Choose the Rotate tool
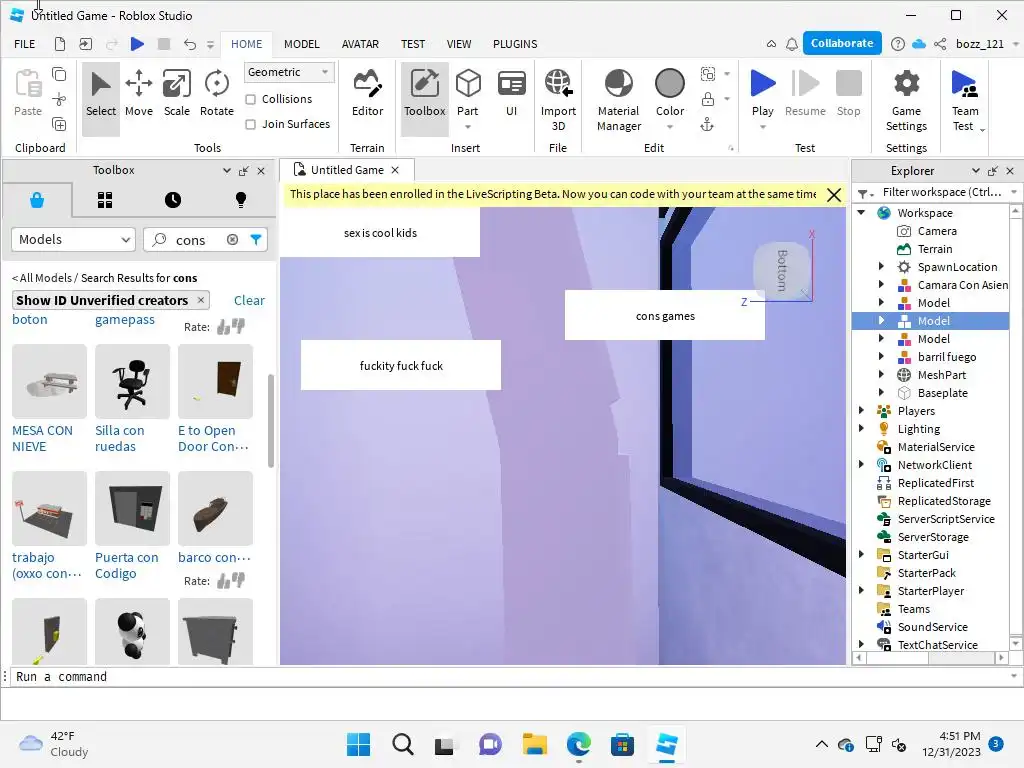This screenshot has height=768, width=1024. [216, 95]
